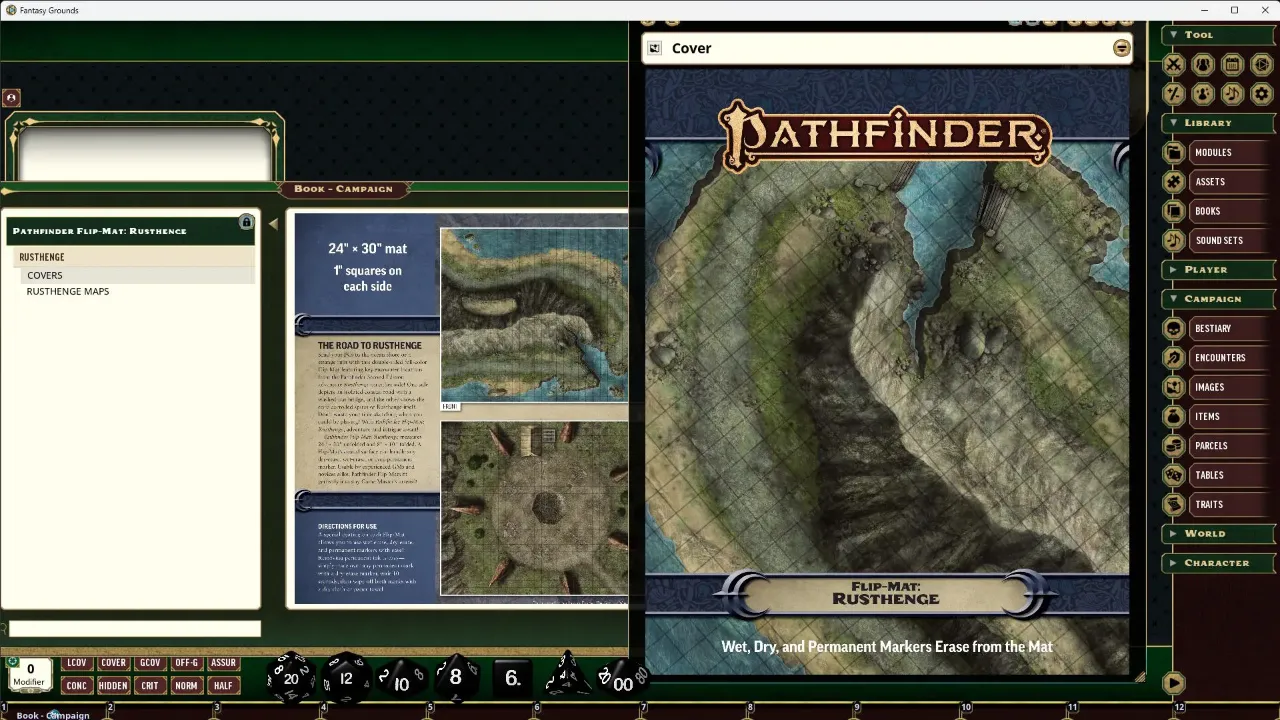Toggle the ASSUR modifier button
1280x720 pixels.
[x=223, y=663]
